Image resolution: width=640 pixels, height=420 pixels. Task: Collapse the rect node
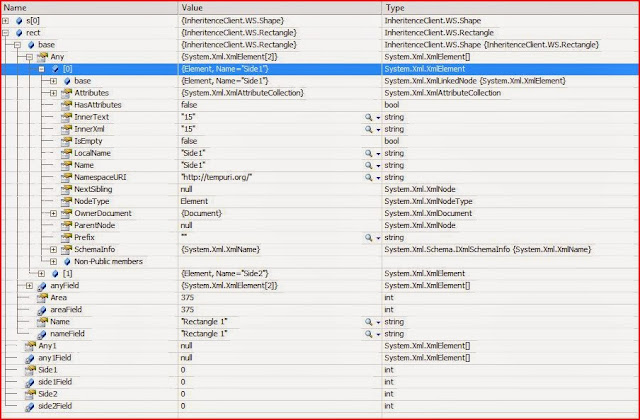click(x=5, y=33)
